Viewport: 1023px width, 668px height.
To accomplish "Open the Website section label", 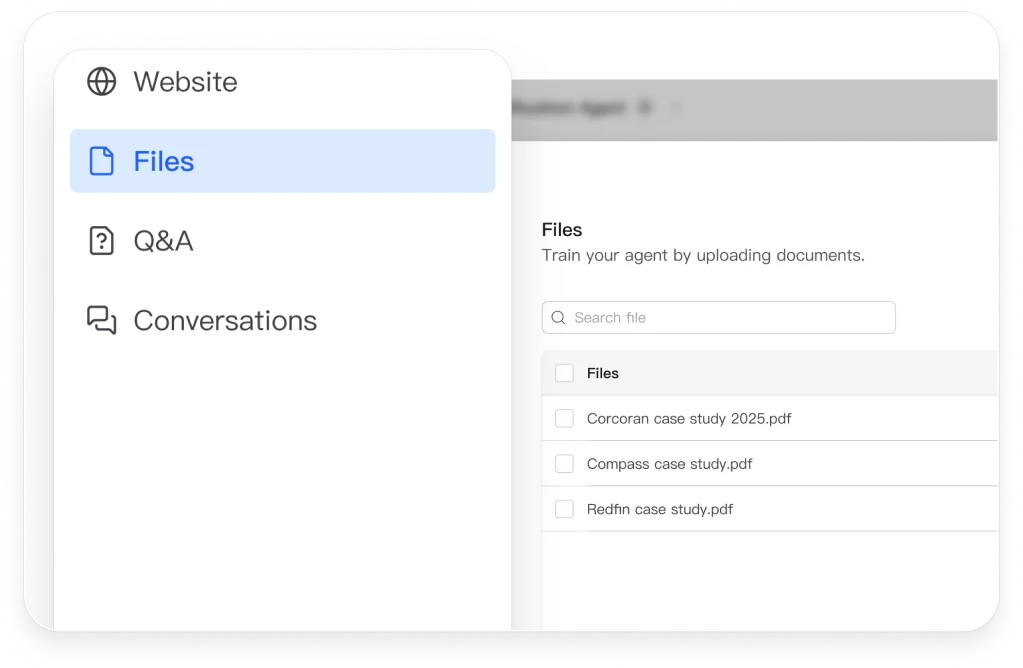I will tap(185, 81).
